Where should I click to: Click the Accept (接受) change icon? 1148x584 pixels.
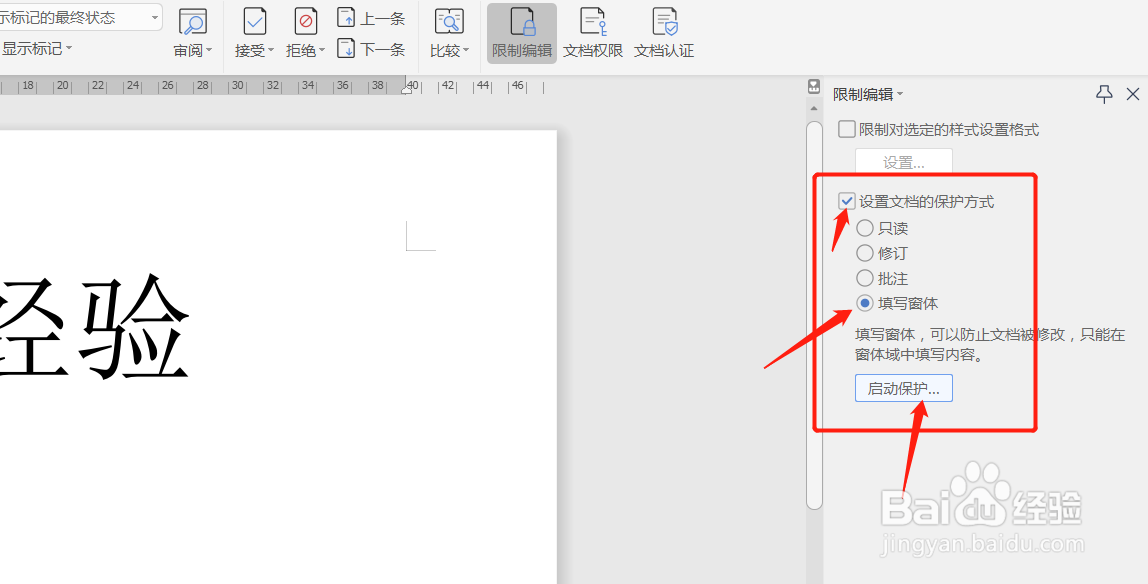[x=255, y=22]
